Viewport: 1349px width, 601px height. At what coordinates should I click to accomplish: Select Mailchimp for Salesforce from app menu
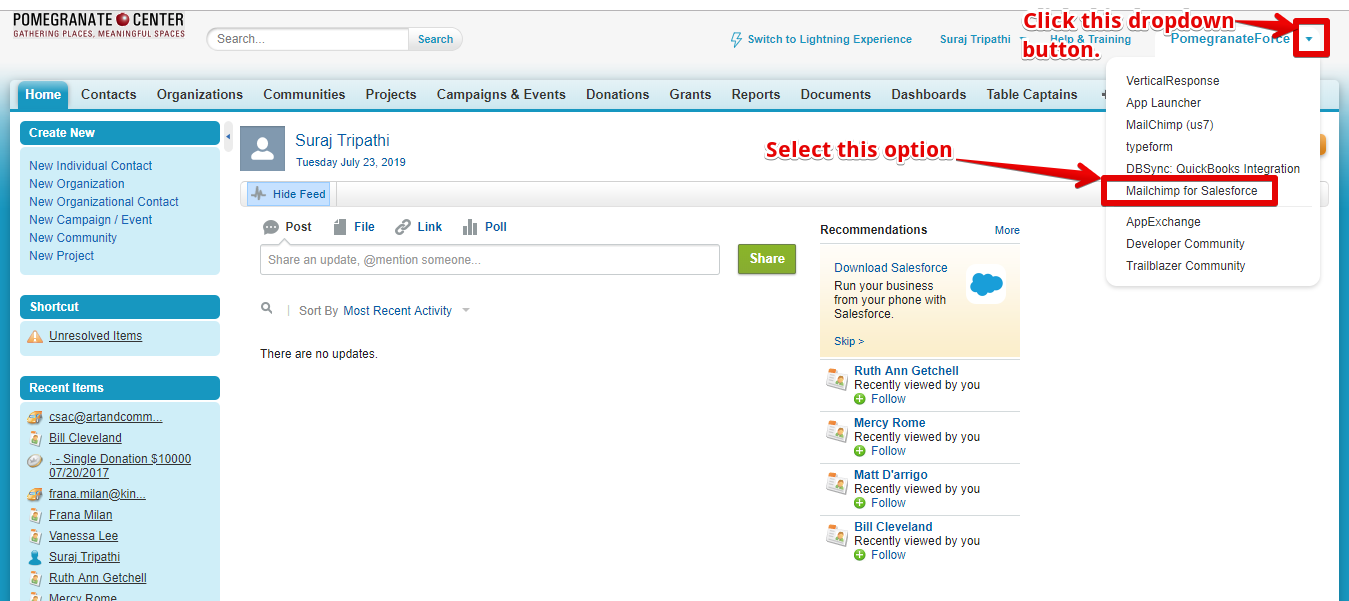1191,191
